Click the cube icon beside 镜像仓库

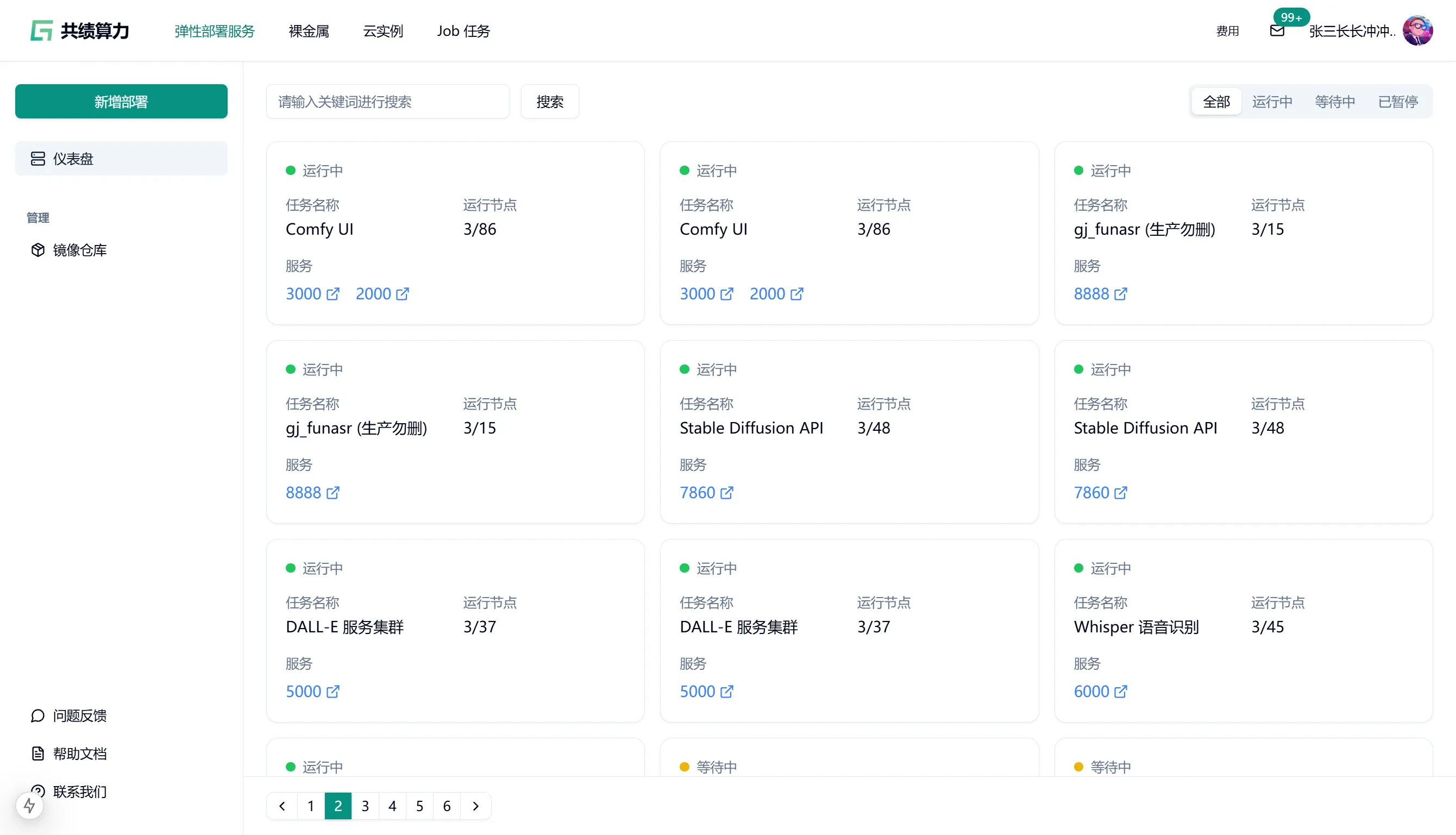(38, 250)
